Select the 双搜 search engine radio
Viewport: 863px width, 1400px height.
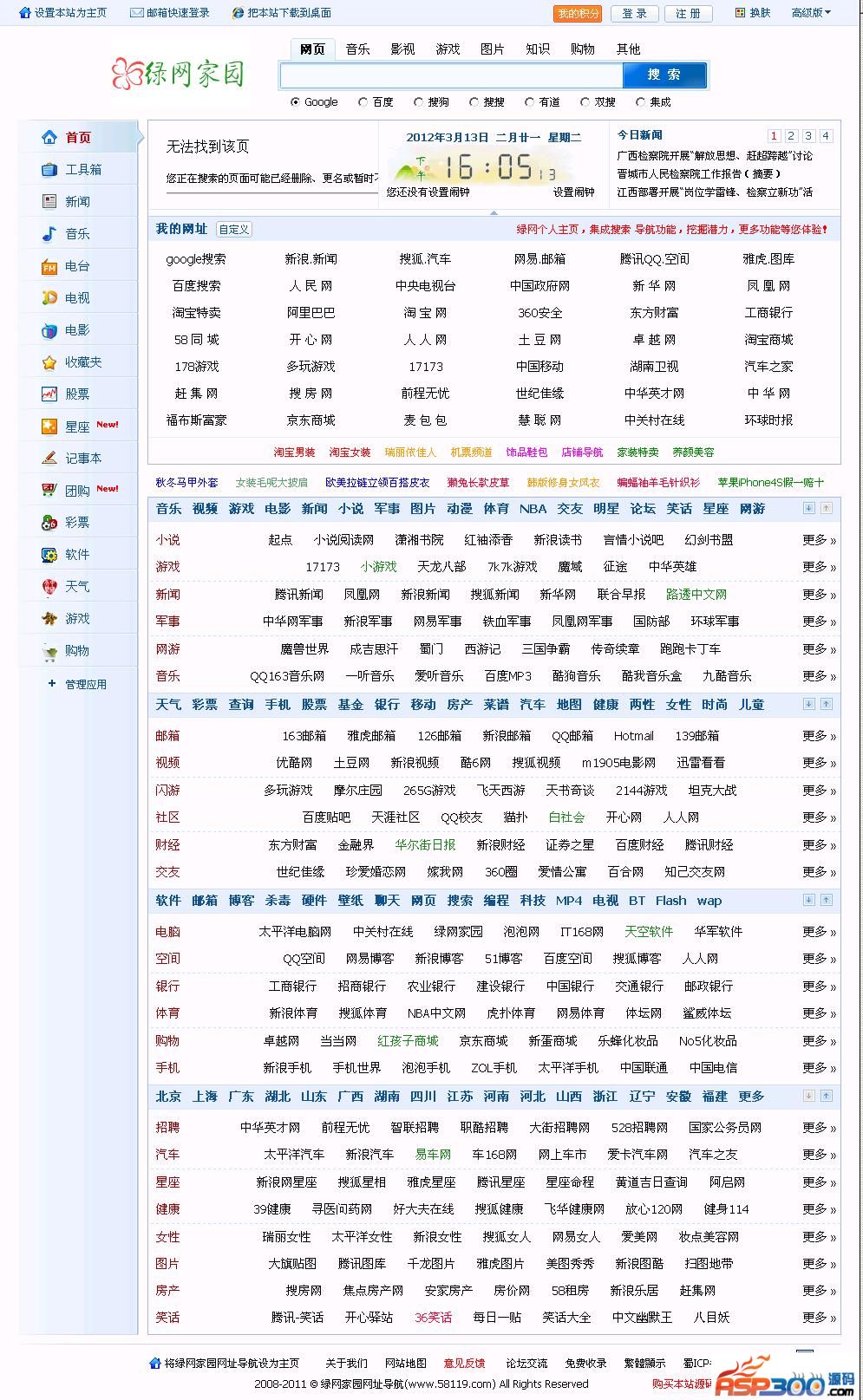click(585, 101)
